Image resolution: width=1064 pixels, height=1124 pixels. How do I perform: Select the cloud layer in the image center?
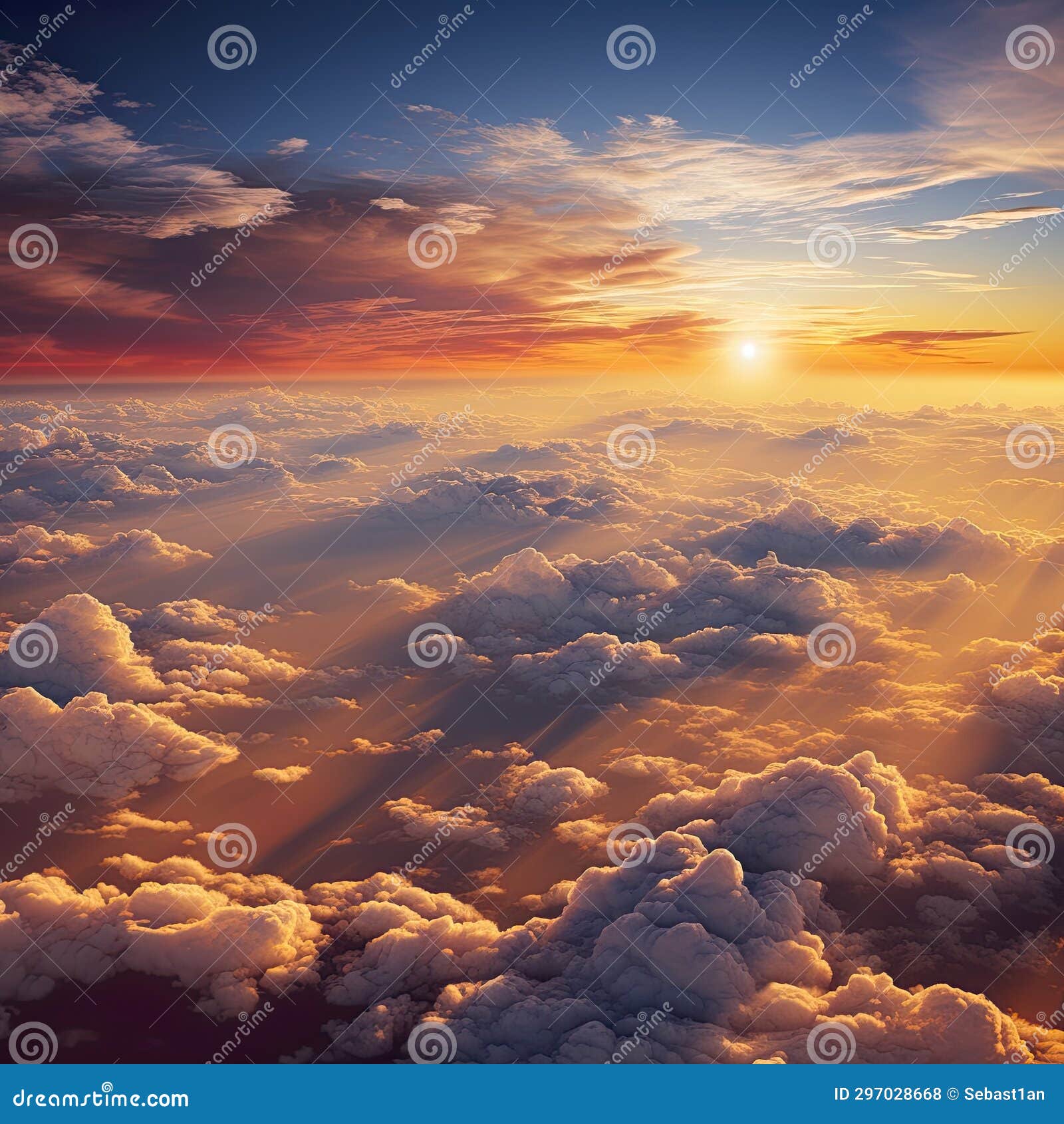tap(532, 599)
